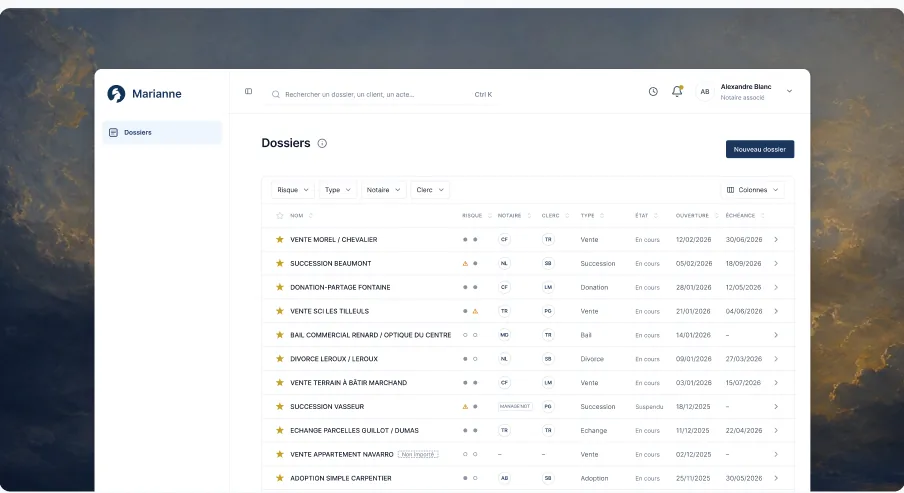This screenshot has height=493, width=904.
Task: Click PG clerk badge in VENTE SCI LES TILLEULS row
Action: (548, 311)
